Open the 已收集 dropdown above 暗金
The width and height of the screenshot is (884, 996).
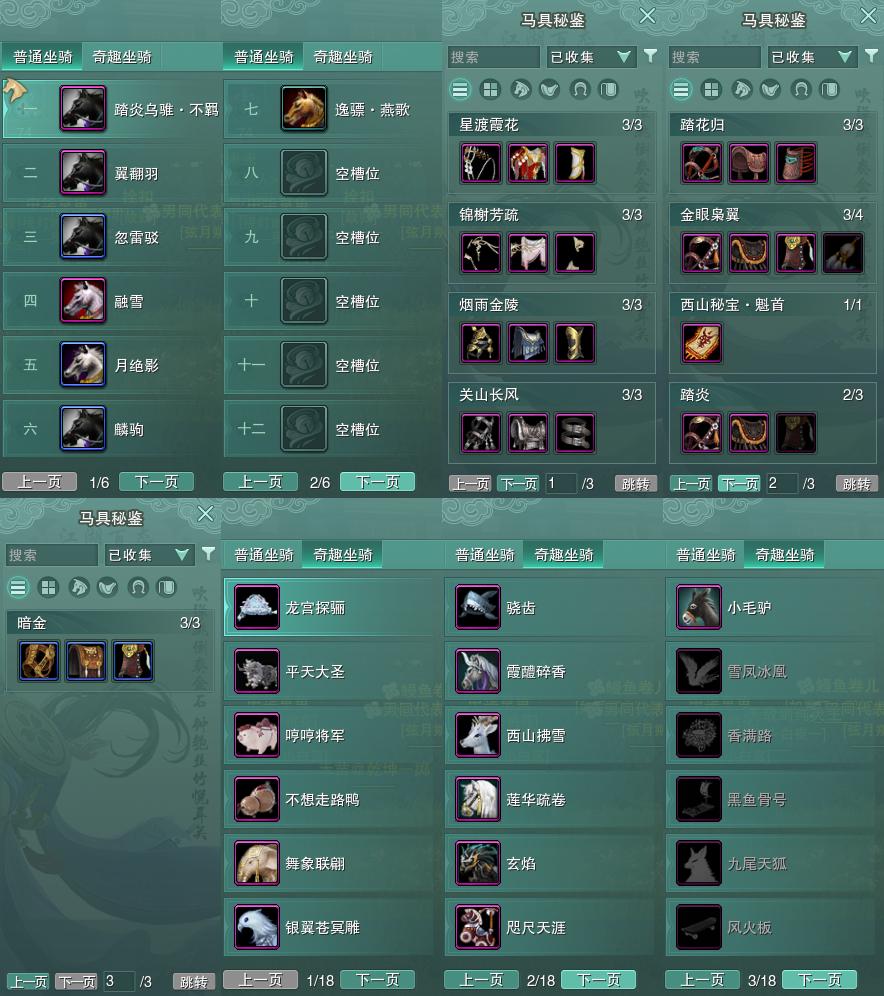pyautogui.click(x=149, y=555)
